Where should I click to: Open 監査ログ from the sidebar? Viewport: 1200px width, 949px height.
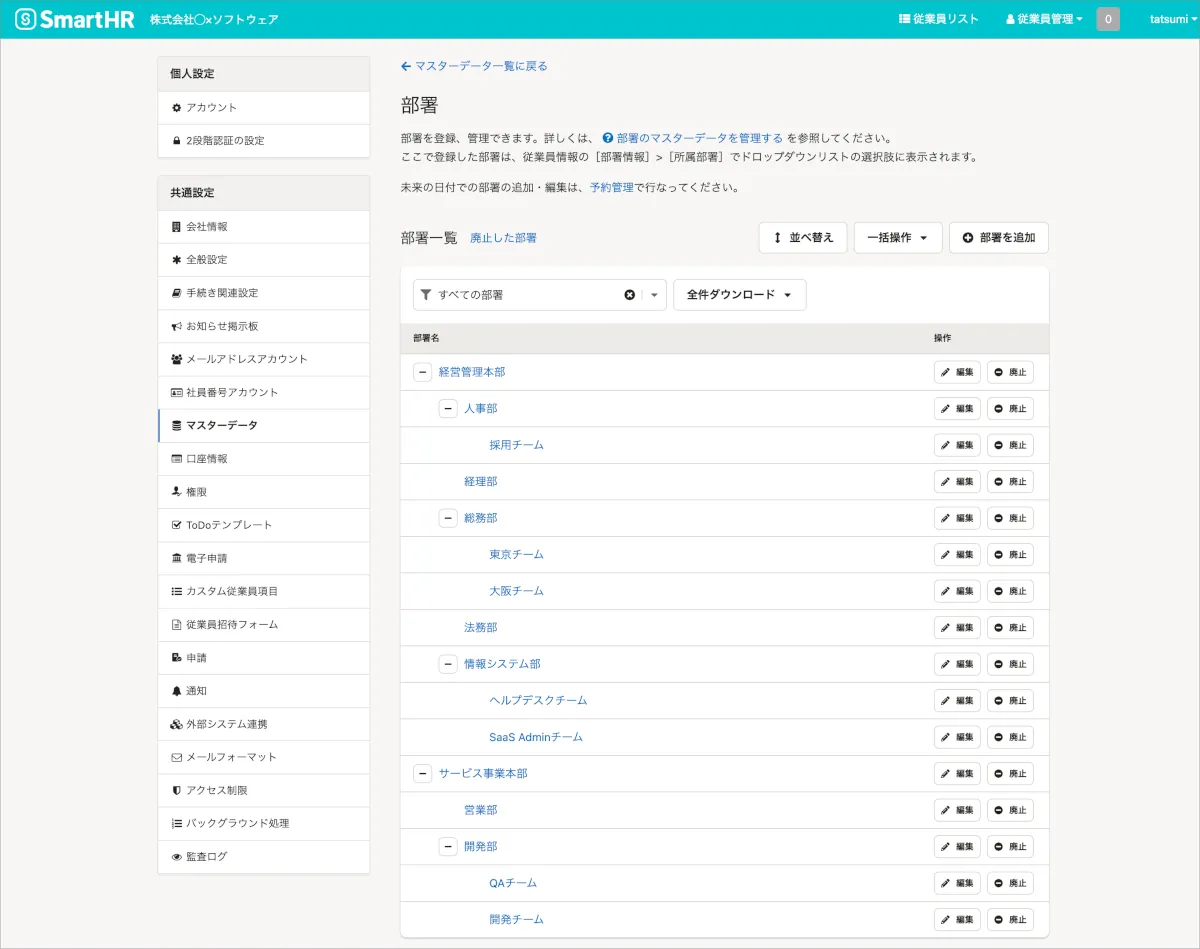pyautogui.click(x=206, y=857)
